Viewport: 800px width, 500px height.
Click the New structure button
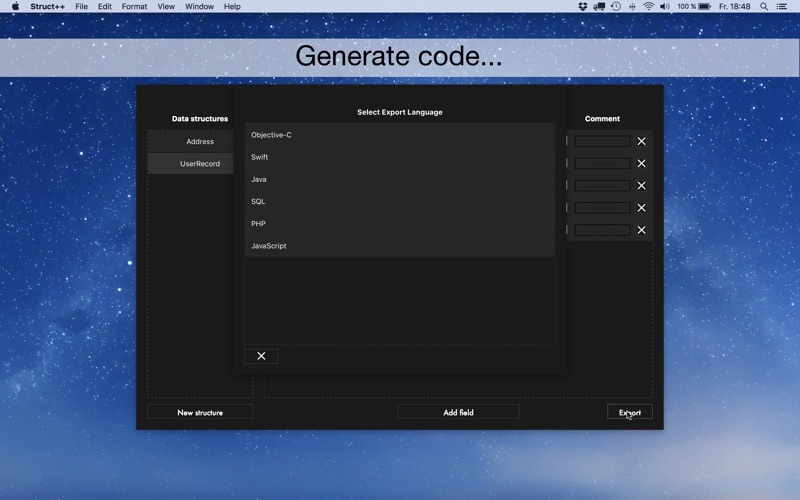(x=200, y=412)
